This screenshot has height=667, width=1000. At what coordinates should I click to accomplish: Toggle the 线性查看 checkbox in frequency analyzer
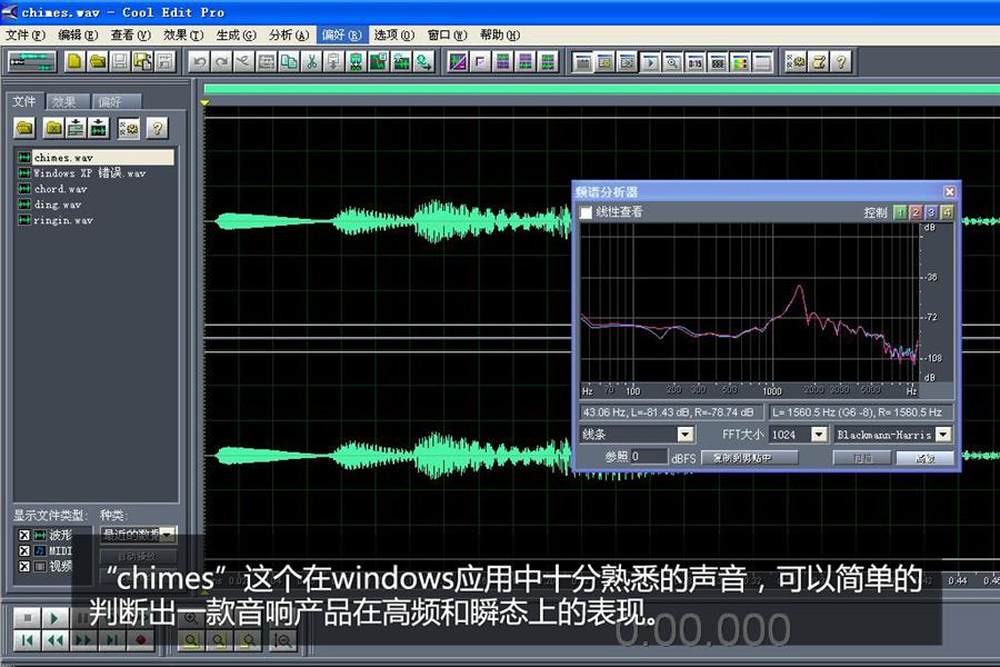tap(585, 212)
